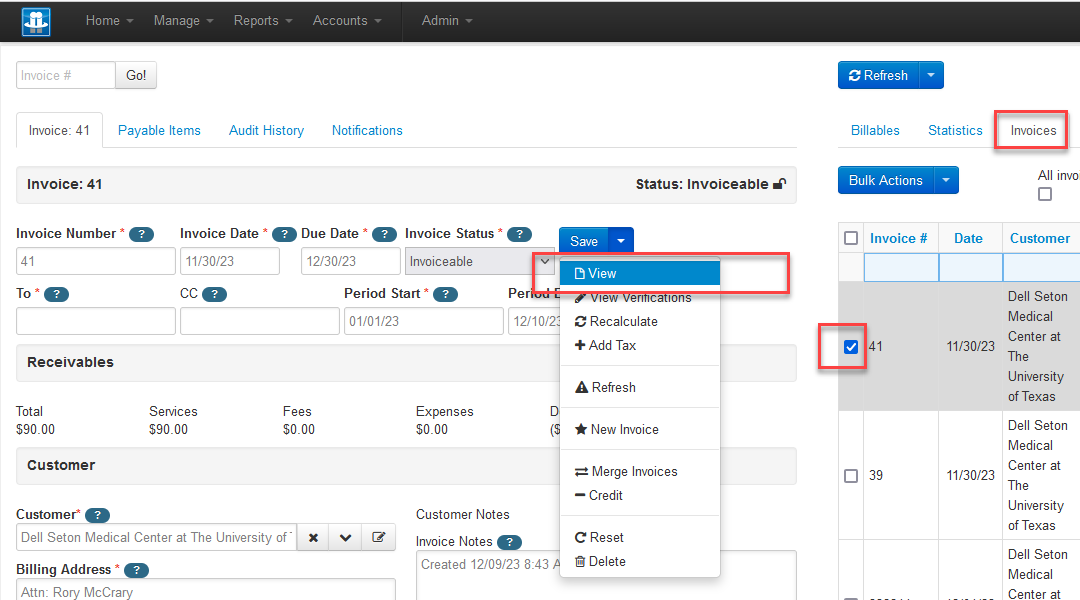Choose Credit from the menu
1080x600 pixels.
point(640,496)
